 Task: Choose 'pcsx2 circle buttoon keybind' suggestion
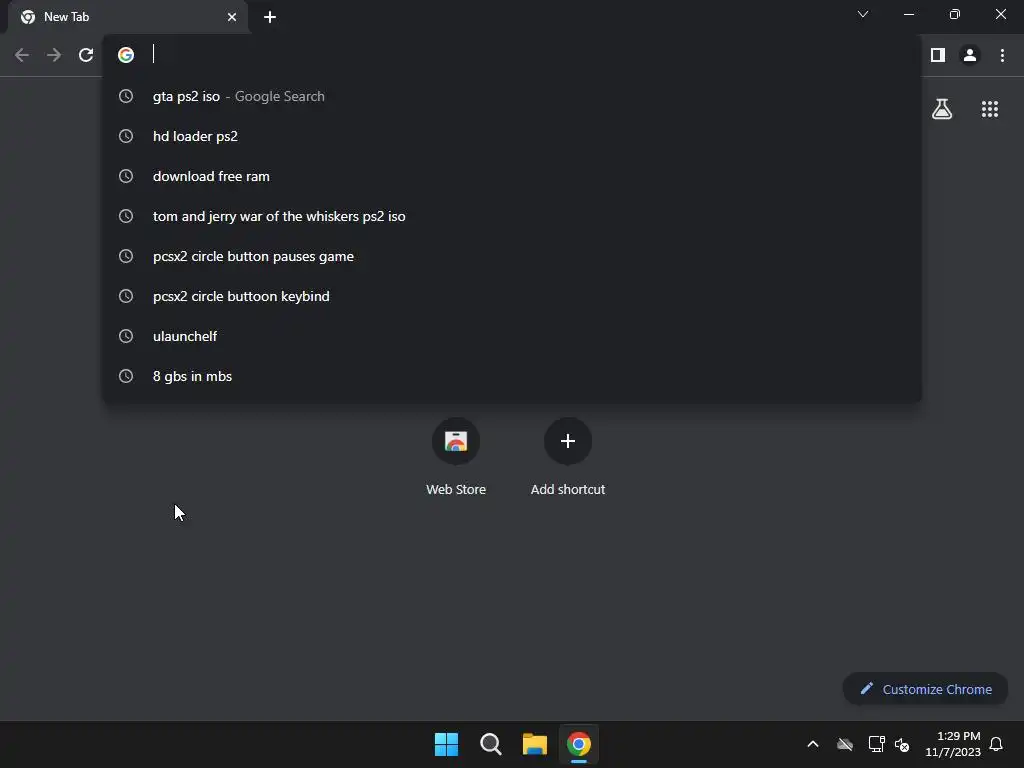coord(512,296)
